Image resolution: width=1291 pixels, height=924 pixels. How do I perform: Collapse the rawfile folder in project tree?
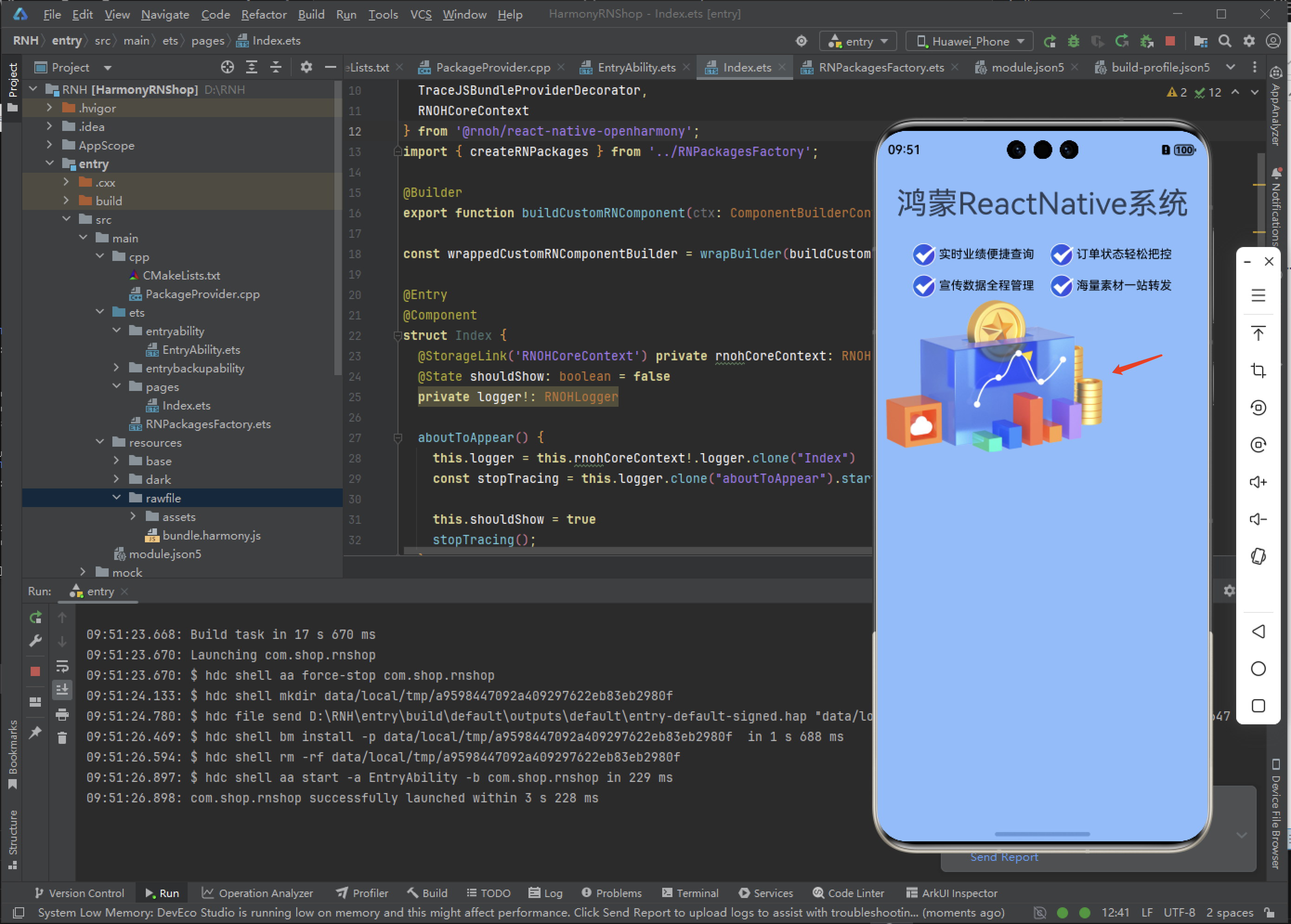pyautogui.click(x=117, y=498)
